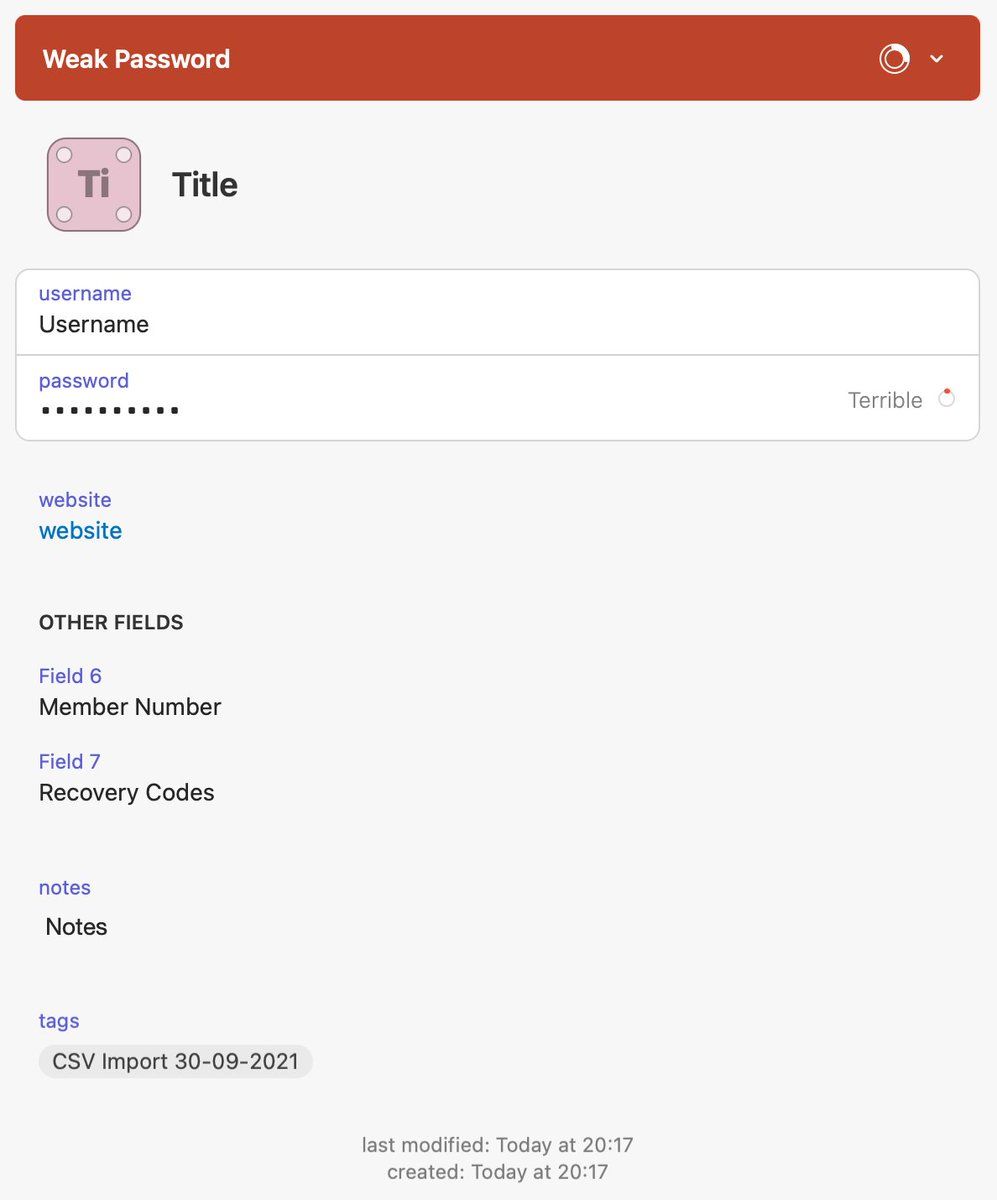Select the item name "Title"

click(x=205, y=185)
